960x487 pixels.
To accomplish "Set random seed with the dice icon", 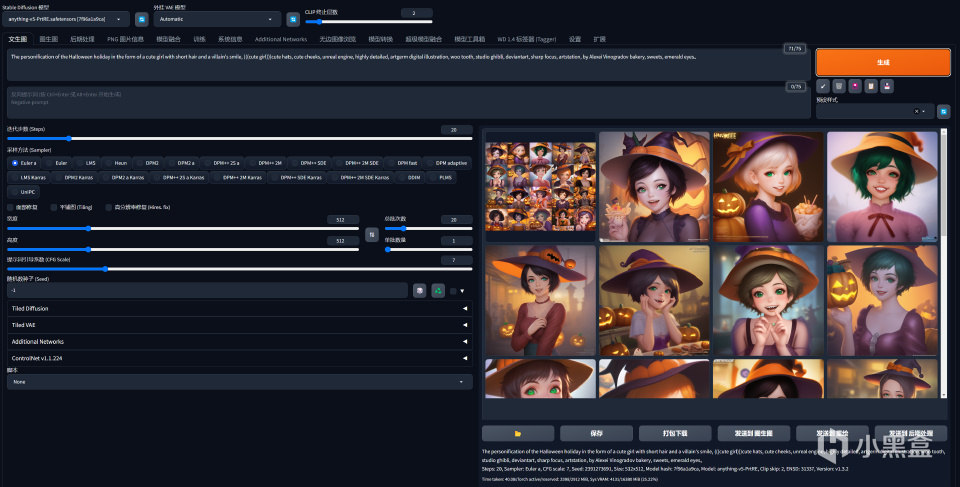I will coord(419,290).
